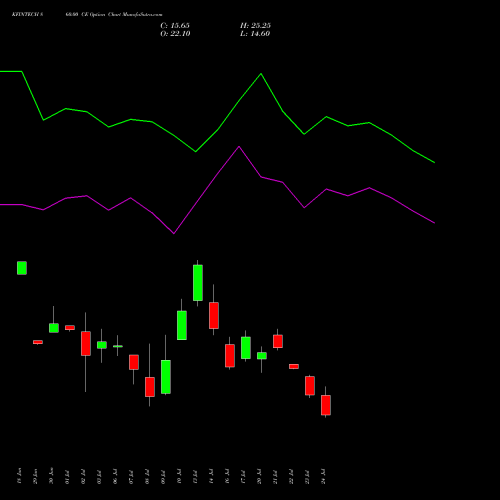Select the 22 Jul date label

point(291,477)
